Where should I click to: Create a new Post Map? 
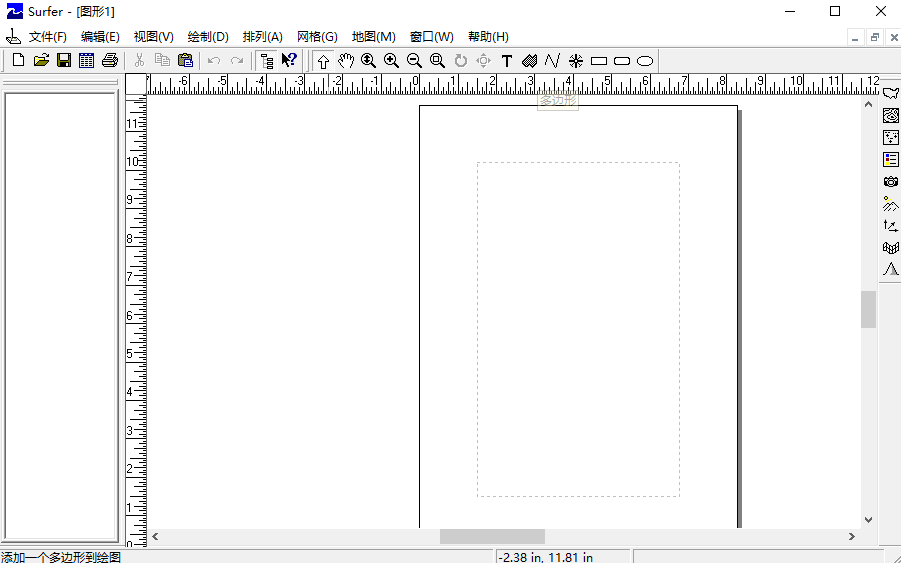(x=891, y=137)
